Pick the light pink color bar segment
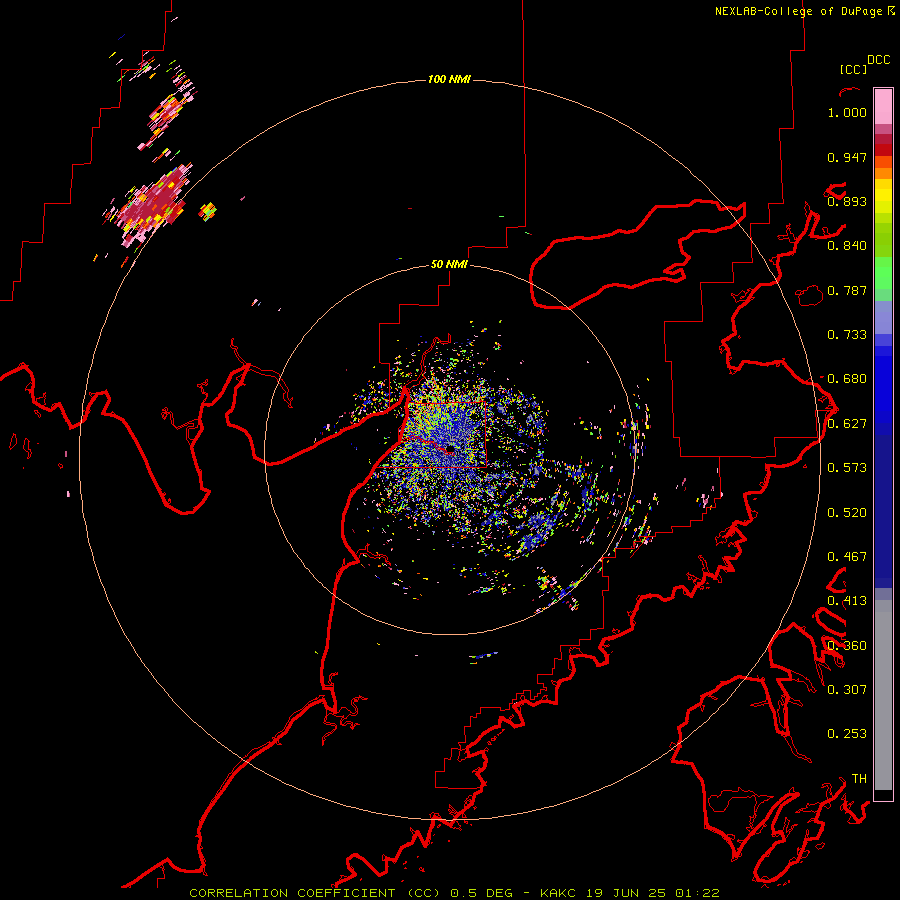This screenshot has height=900, width=900. pos(883,107)
